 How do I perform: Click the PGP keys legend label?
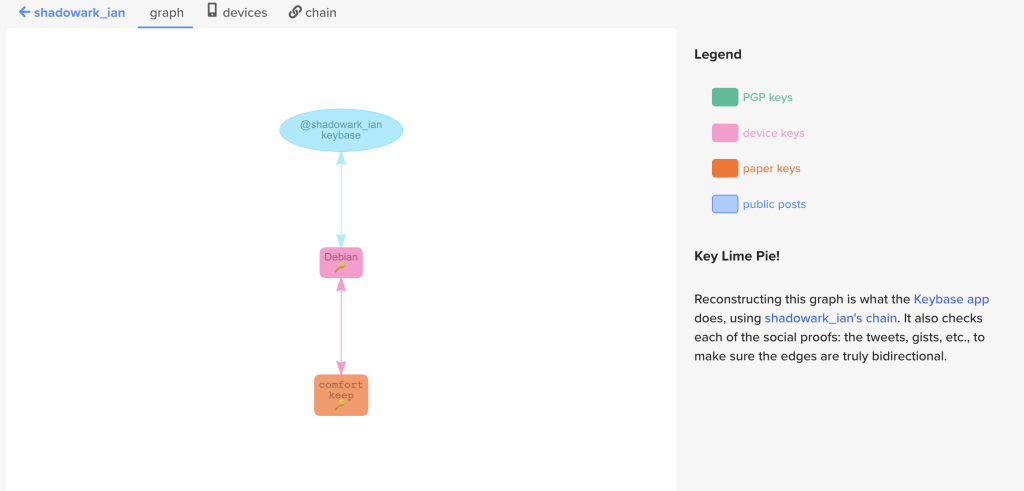tap(767, 97)
